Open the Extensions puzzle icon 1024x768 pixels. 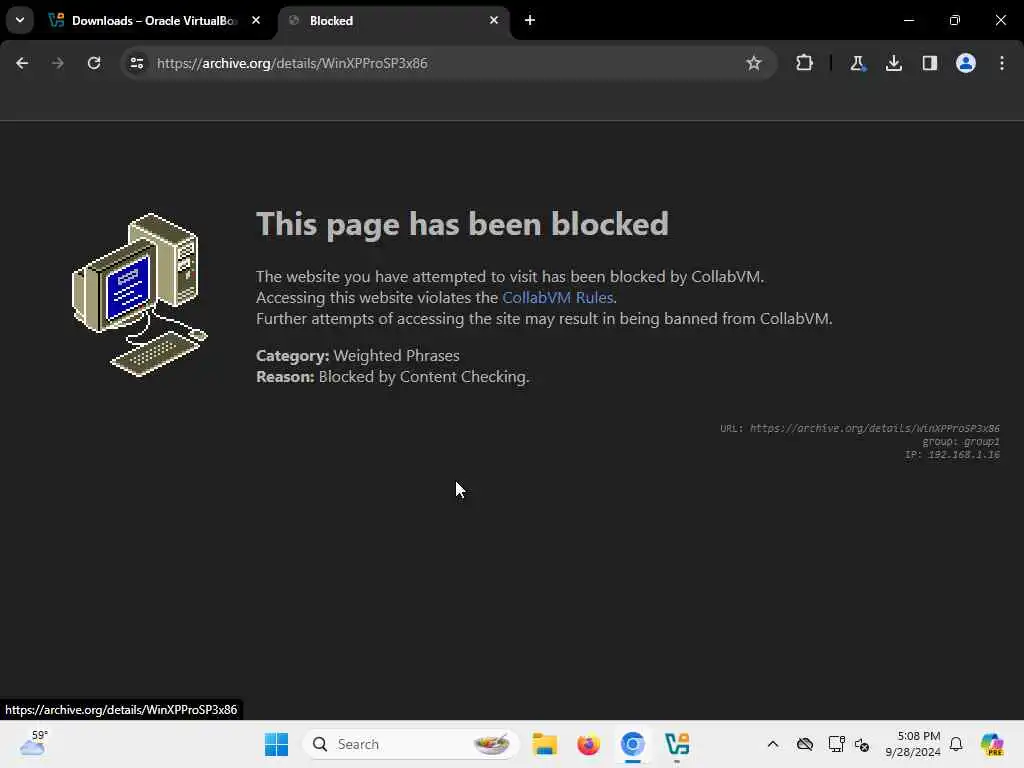804,63
